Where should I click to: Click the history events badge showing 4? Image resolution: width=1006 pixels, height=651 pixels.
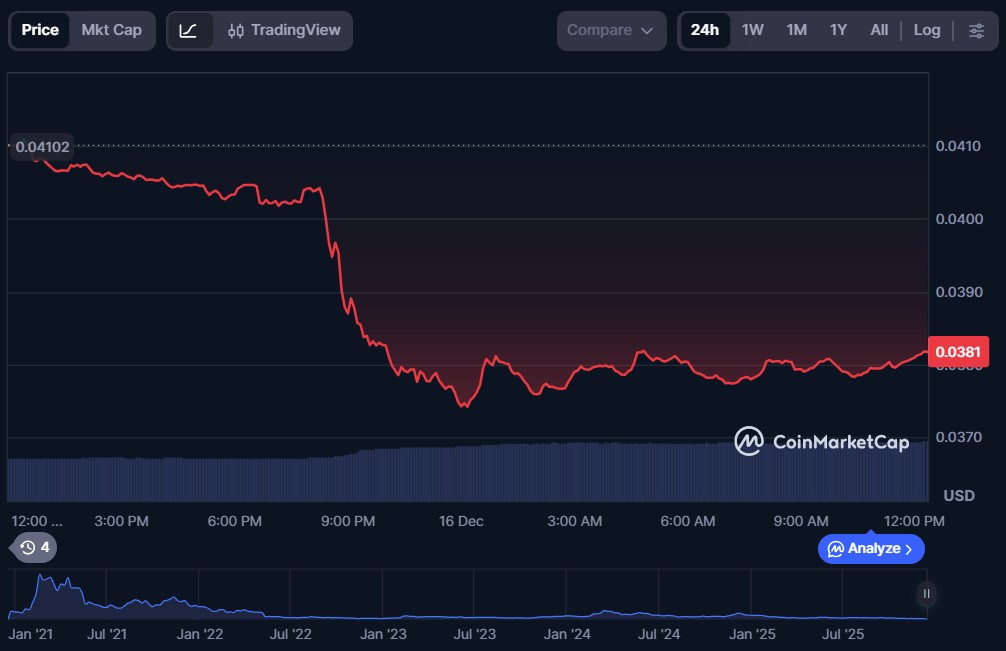[35, 547]
